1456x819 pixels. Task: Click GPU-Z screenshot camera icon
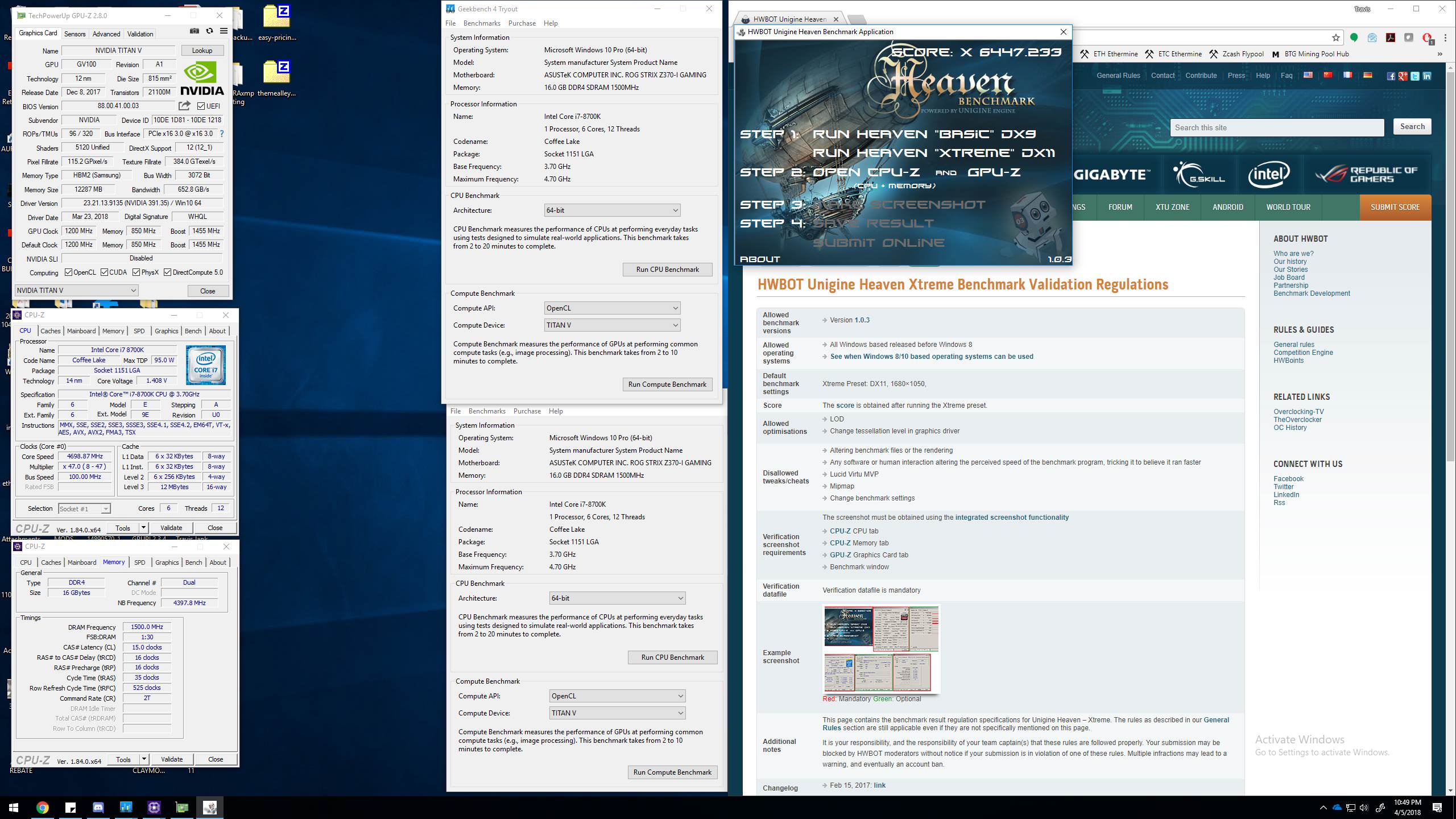pos(194,31)
